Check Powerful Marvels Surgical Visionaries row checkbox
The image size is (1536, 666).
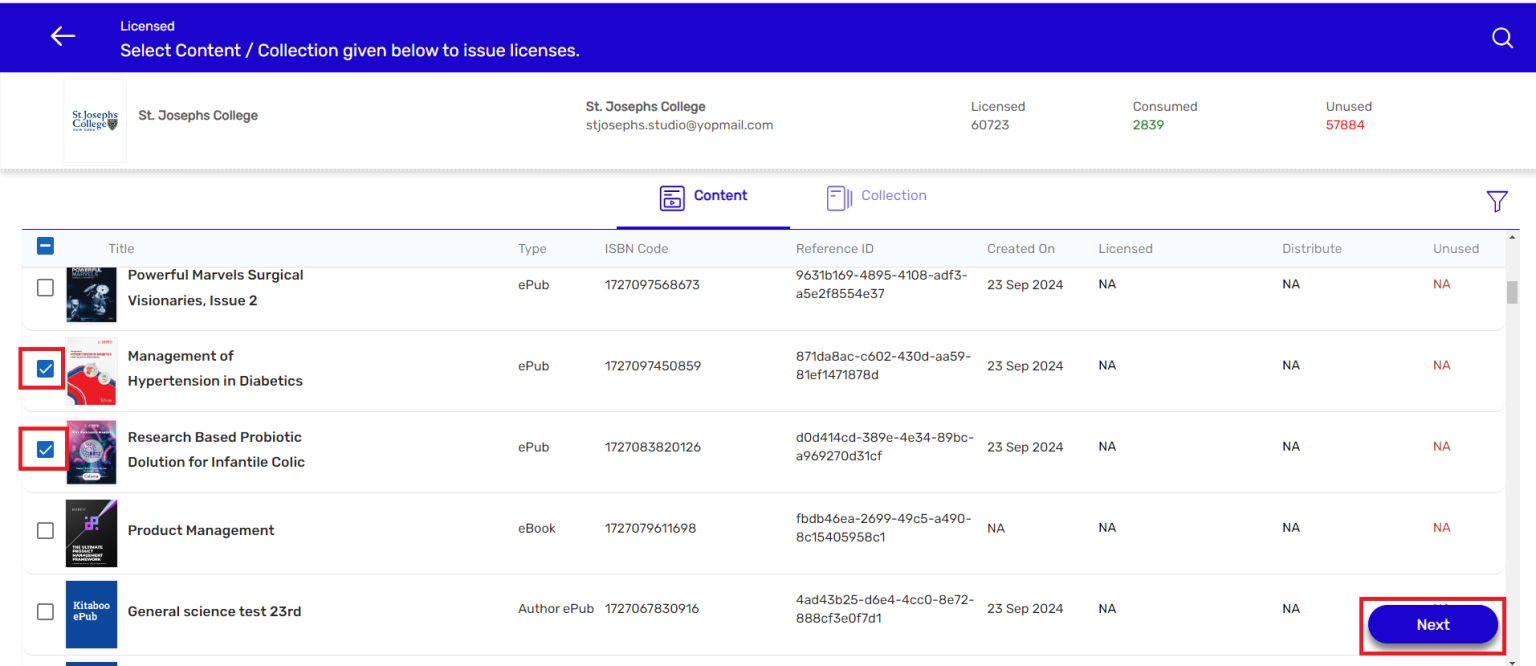click(45, 288)
